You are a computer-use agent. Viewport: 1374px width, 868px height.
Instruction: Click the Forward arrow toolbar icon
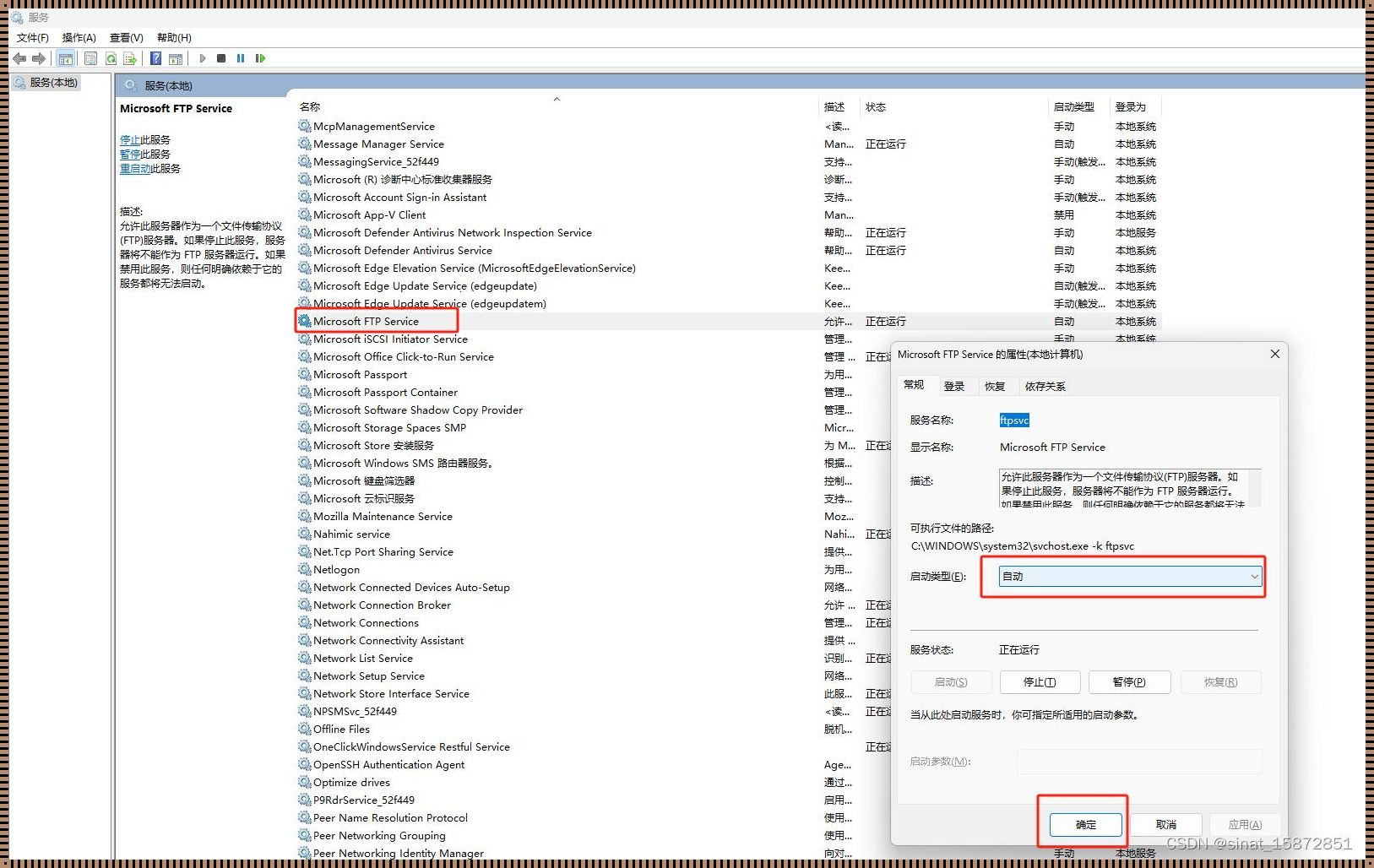pyautogui.click(x=39, y=58)
